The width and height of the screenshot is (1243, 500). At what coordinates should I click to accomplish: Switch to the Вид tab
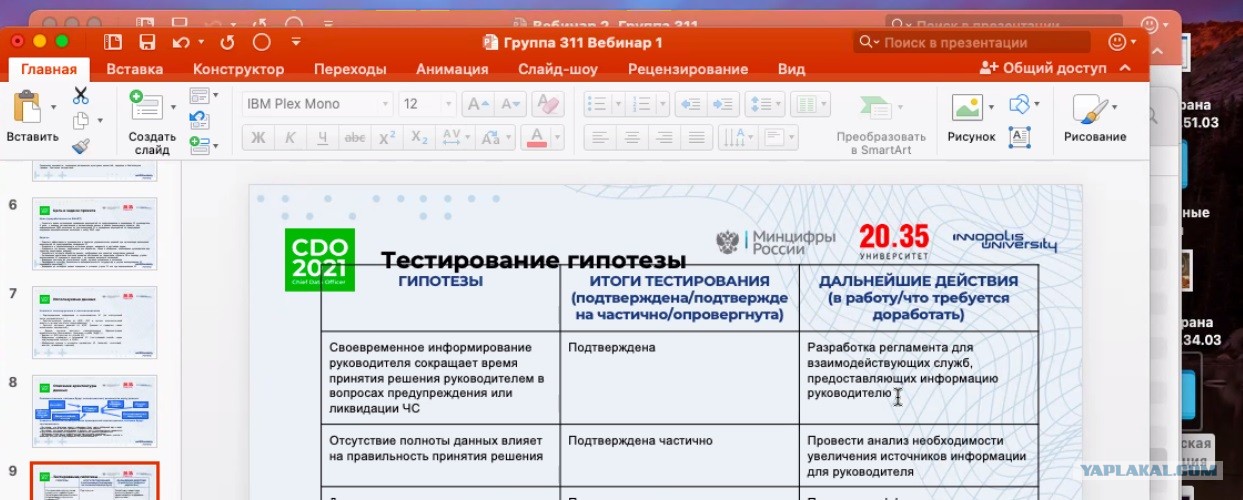(791, 69)
